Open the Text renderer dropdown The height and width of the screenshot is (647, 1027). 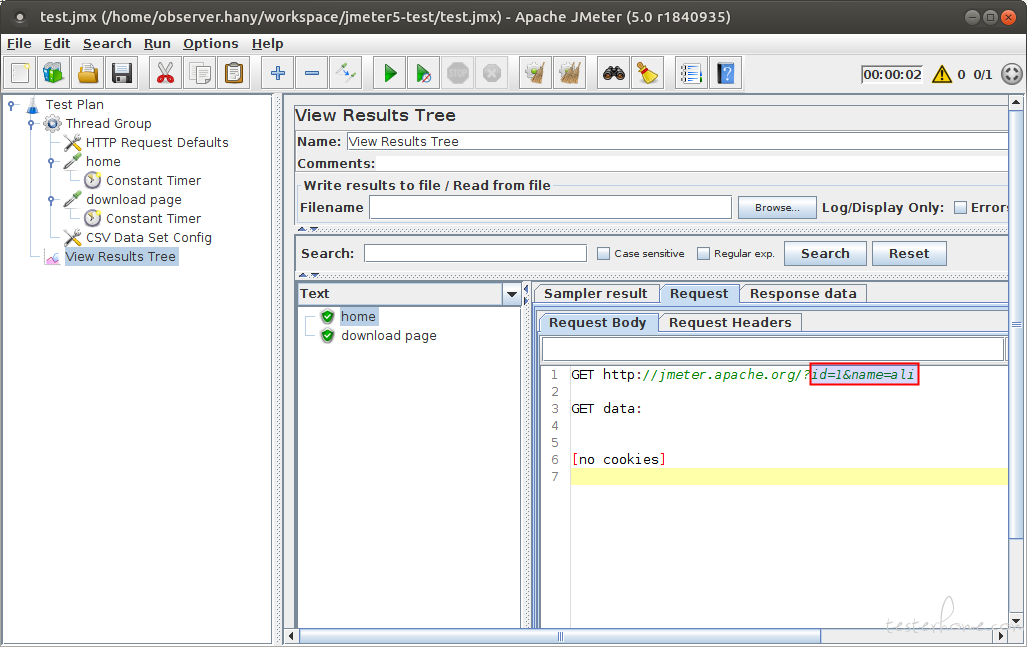[x=512, y=294]
